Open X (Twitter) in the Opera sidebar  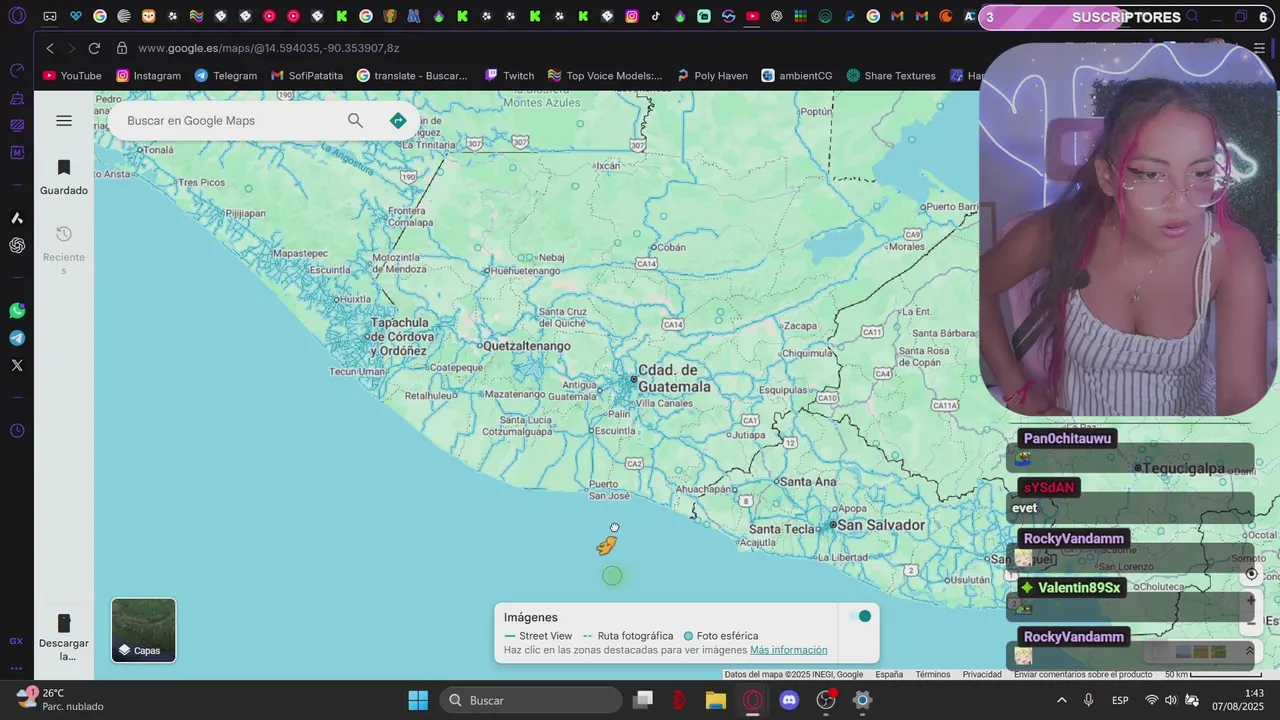(17, 365)
